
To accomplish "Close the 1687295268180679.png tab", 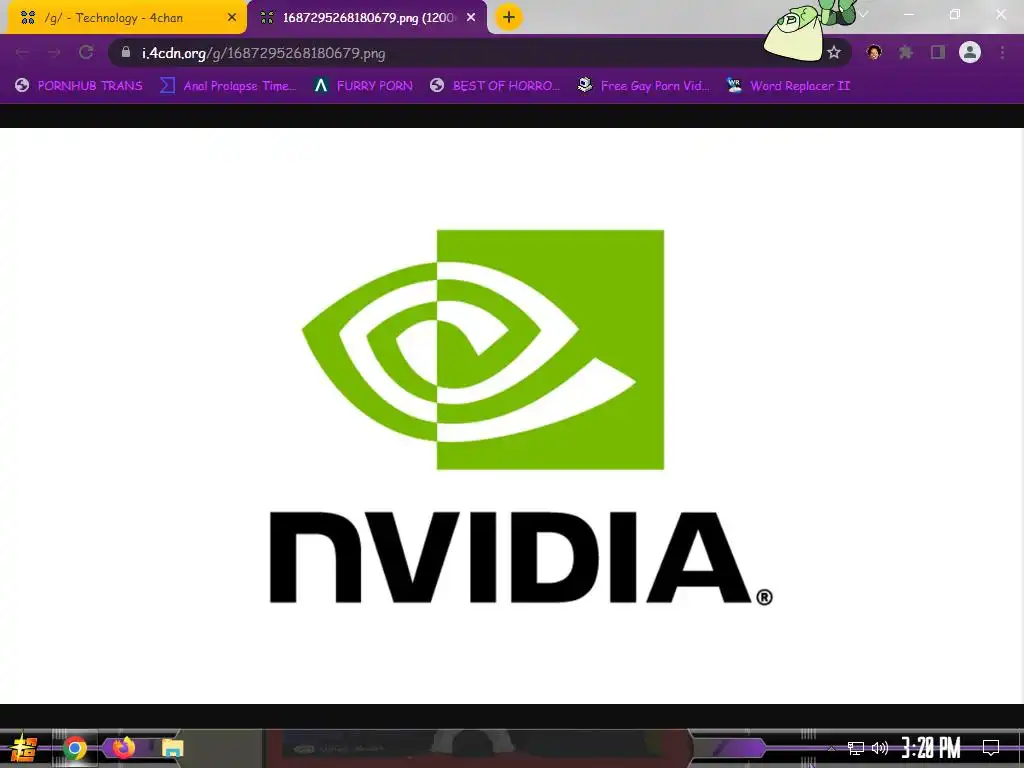I will click(x=471, y=18).
